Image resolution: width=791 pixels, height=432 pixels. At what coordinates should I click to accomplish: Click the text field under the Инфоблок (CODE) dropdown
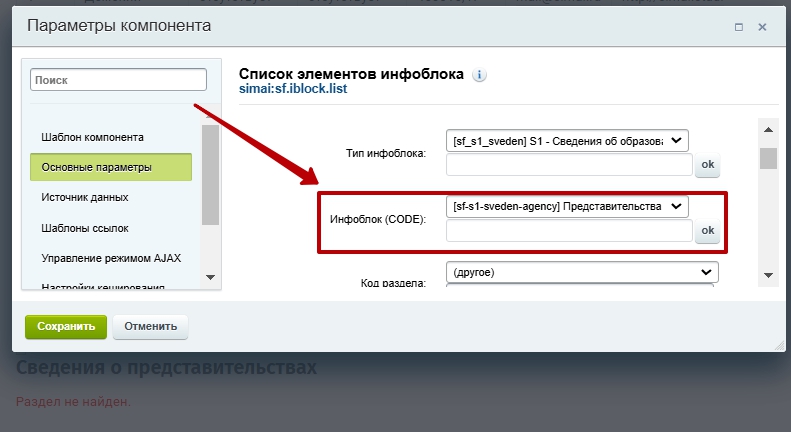pyautogui.click(x=568, y=231)
